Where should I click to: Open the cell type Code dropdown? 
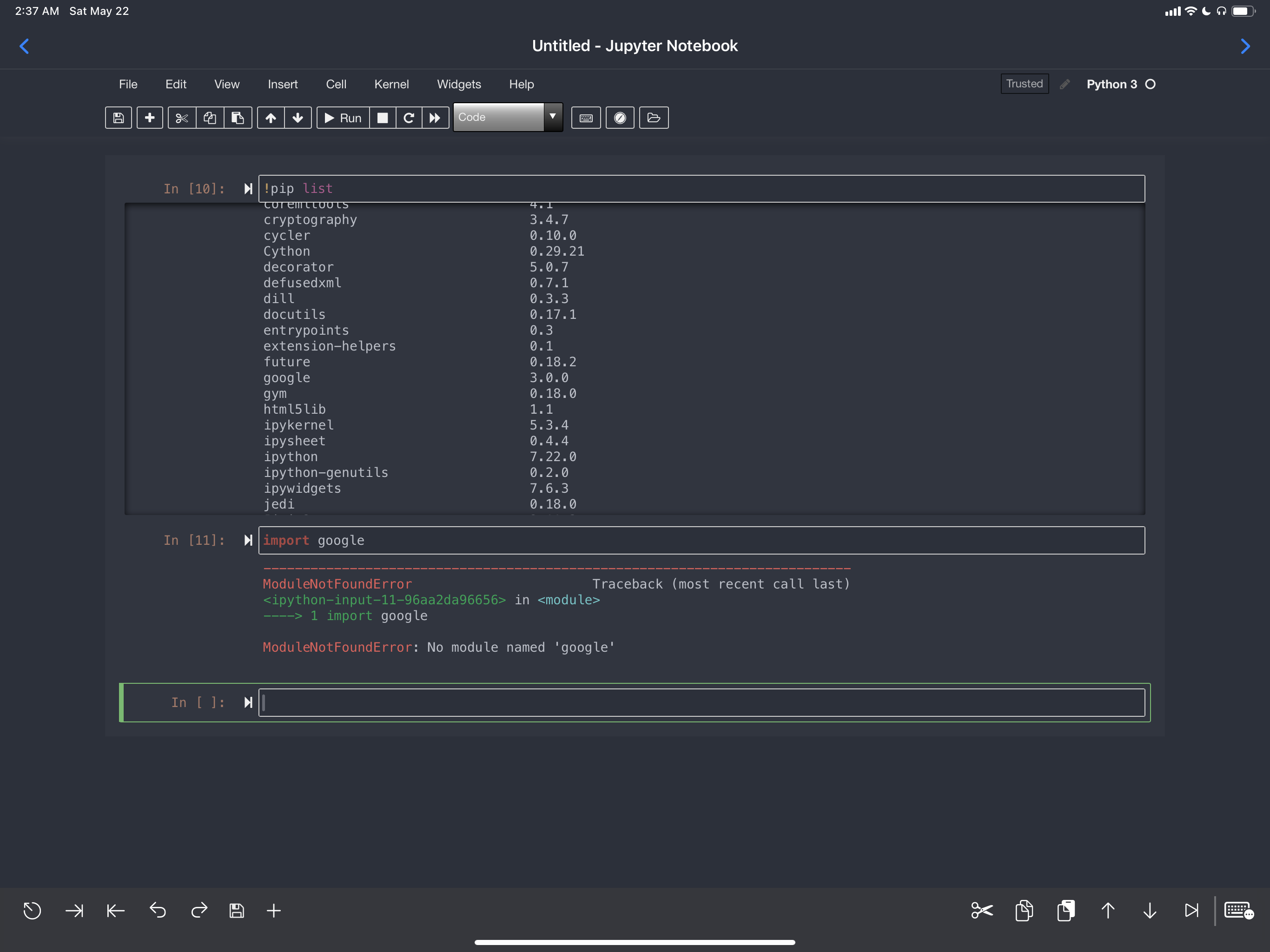(508, 117)
